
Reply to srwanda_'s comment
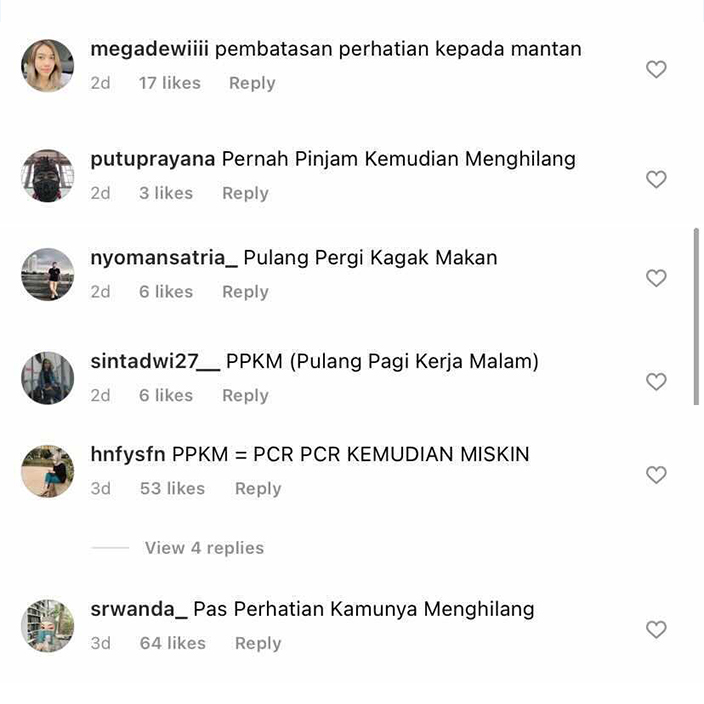click(258, 643)
